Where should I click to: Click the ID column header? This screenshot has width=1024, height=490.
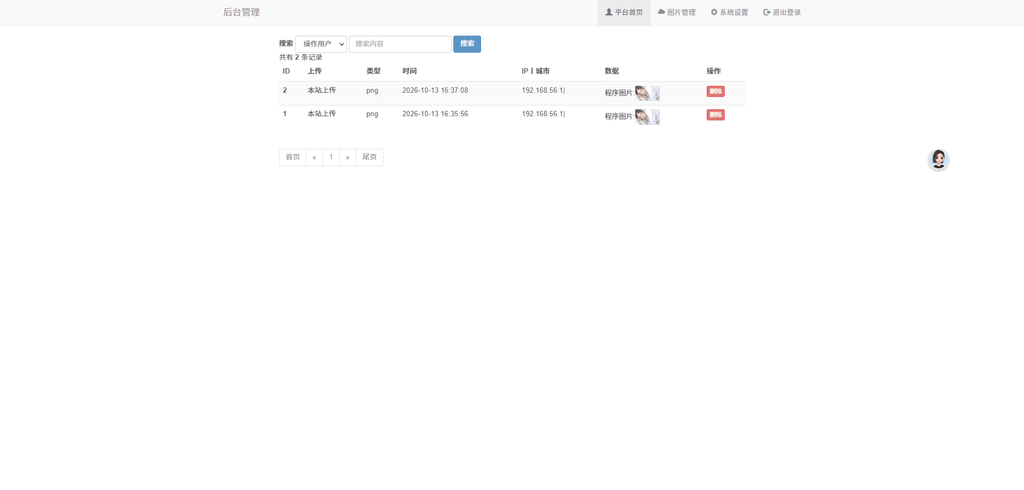[286, 71]
